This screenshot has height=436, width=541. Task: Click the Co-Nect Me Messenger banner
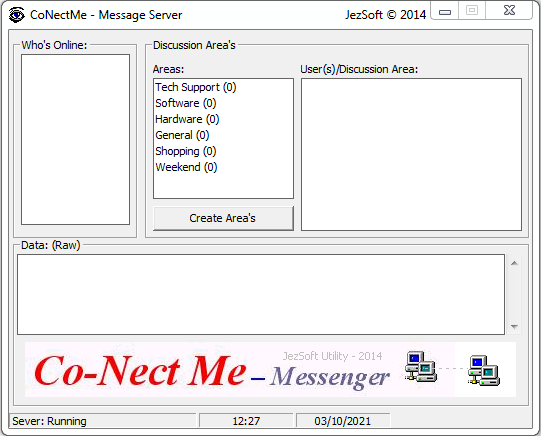click(270, 369)
